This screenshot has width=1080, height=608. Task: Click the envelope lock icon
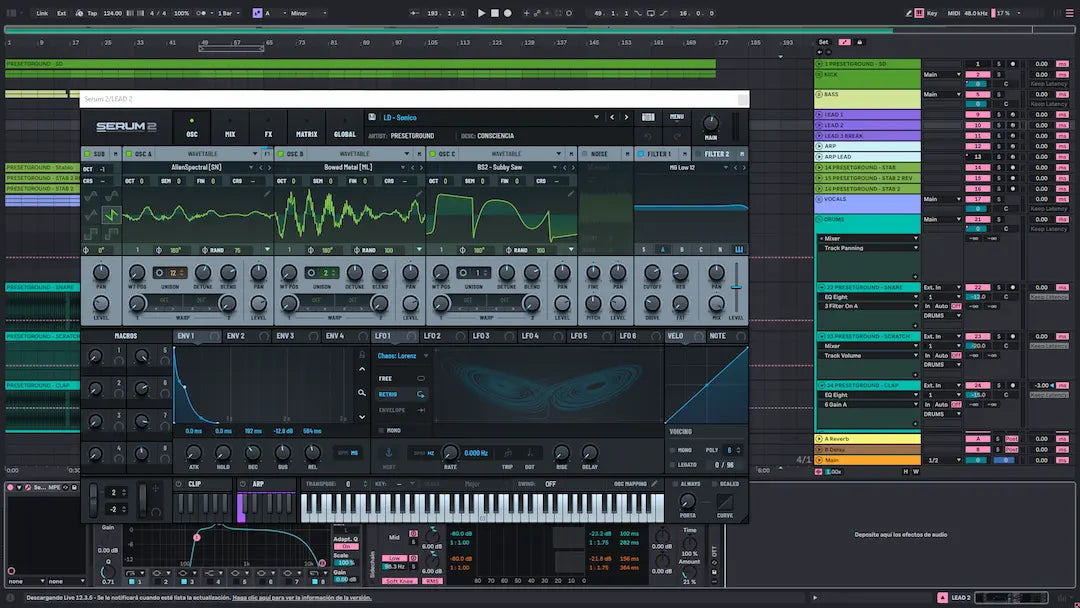pyautogui.click(x=362, y=354)
